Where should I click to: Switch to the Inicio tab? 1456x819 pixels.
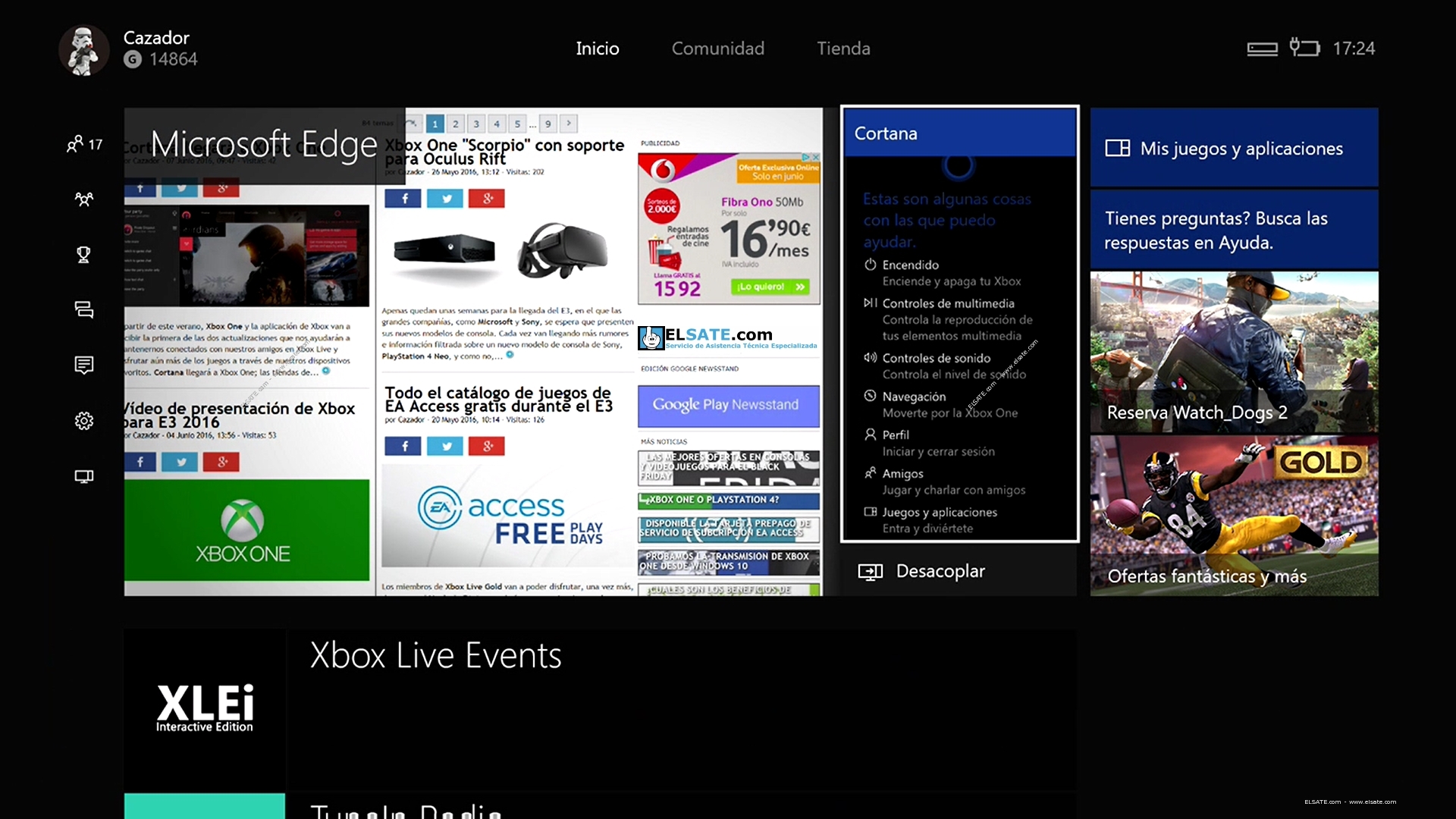point(598,49)
